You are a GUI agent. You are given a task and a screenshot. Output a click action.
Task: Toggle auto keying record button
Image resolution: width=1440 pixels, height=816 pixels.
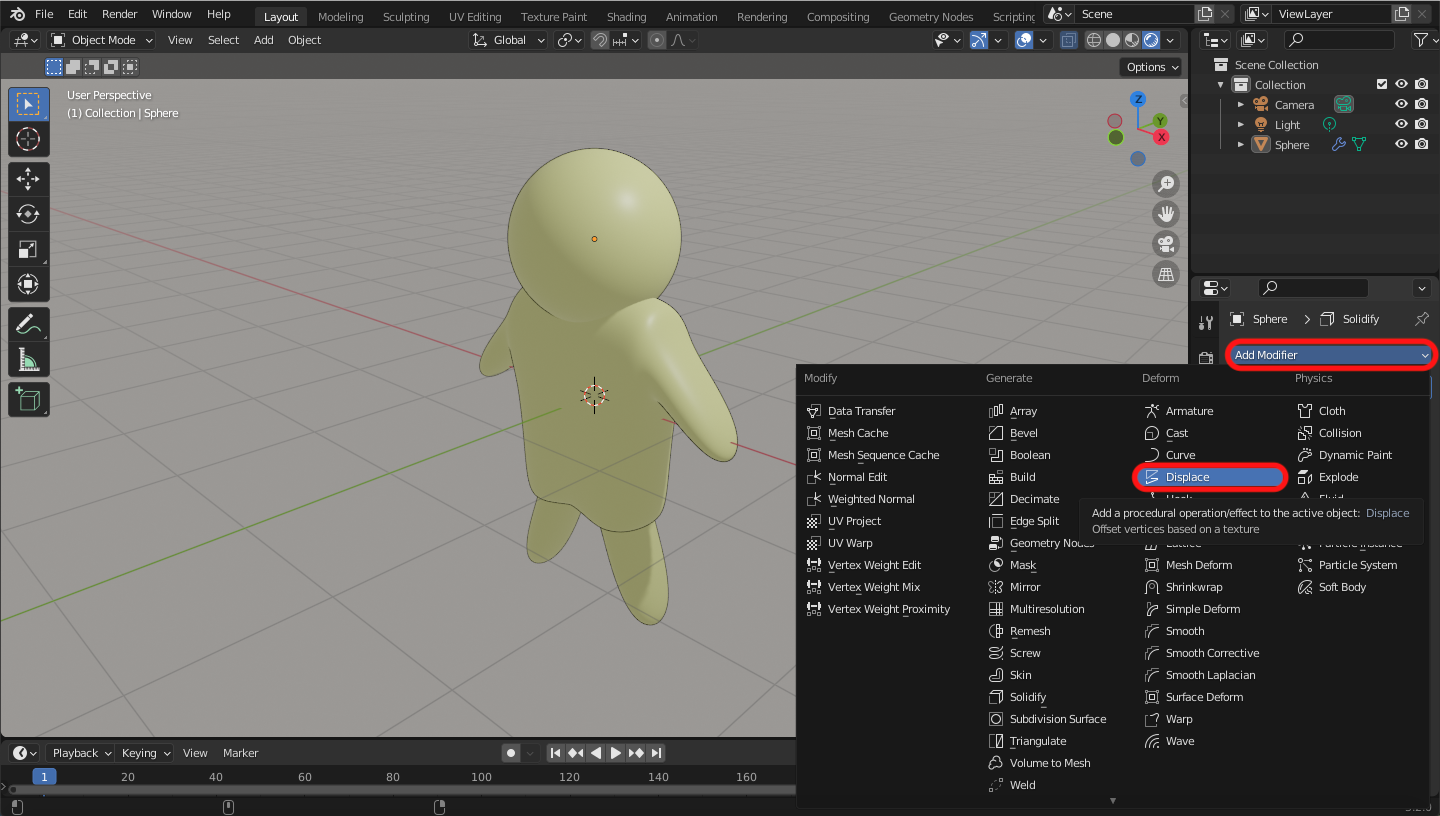[x=511, y=753]
